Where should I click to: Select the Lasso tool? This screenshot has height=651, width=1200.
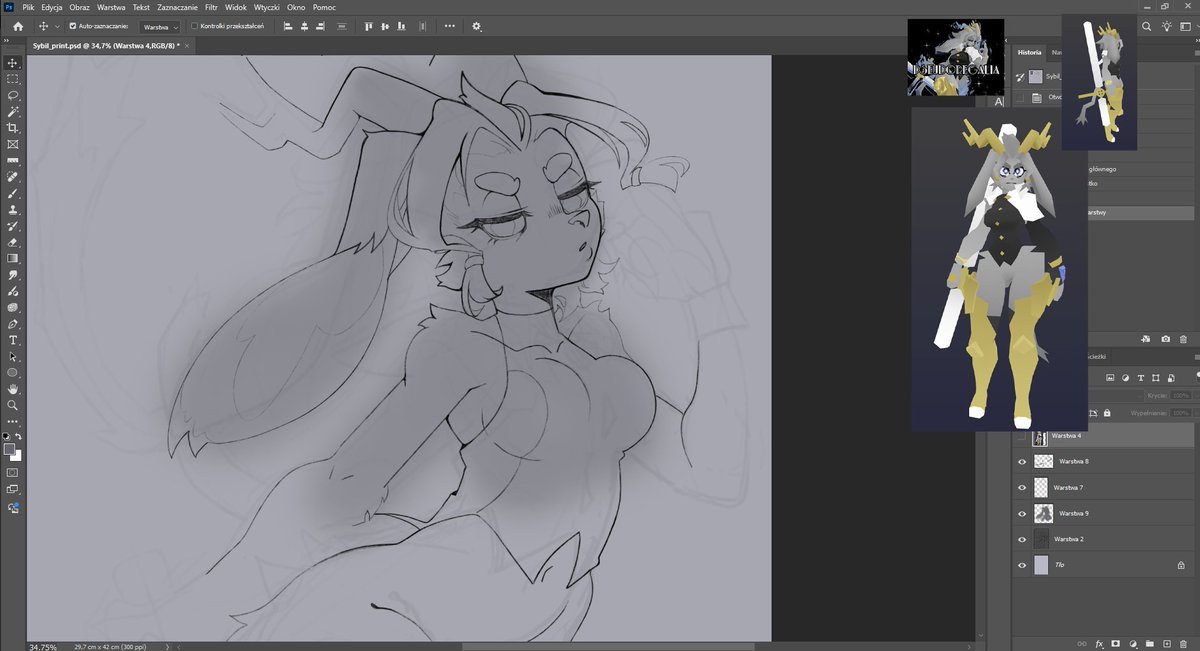(12, 96)
